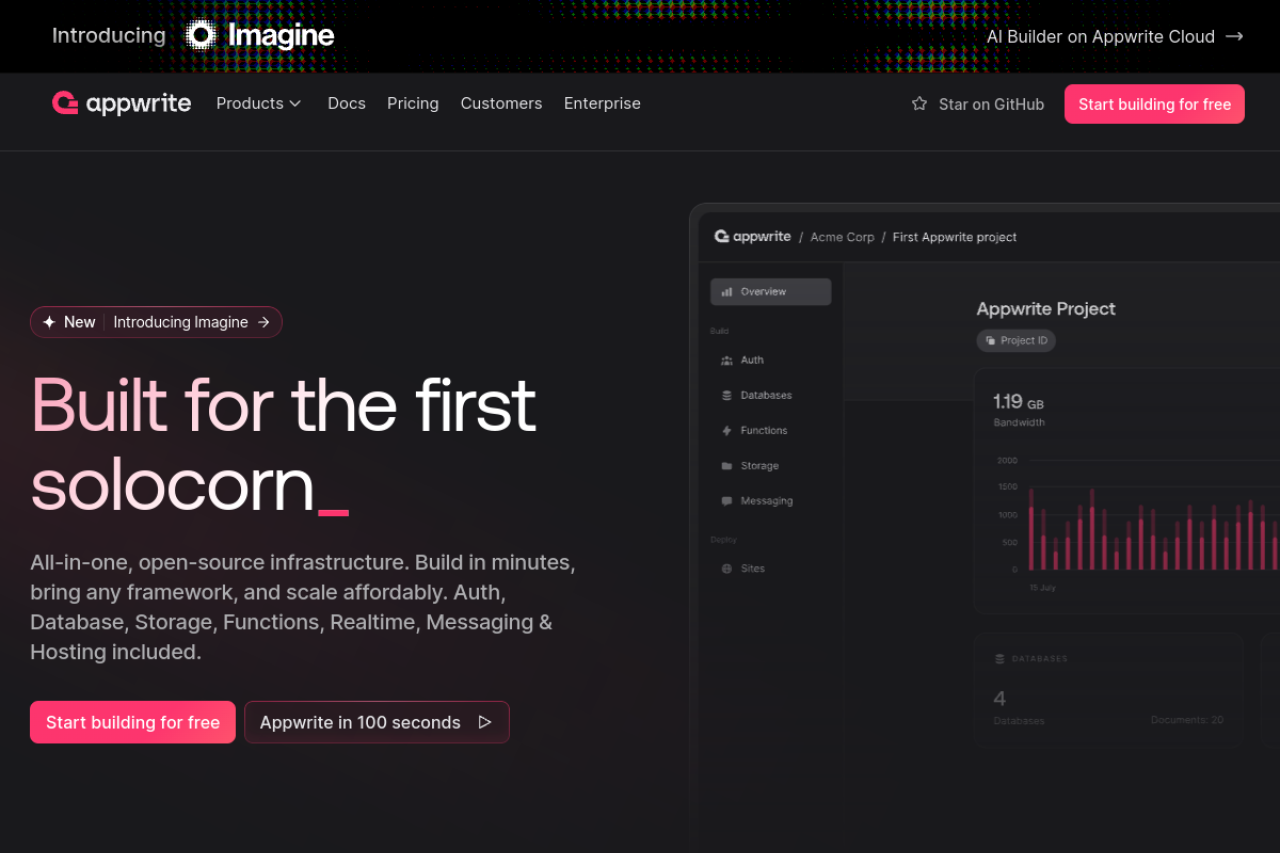Click the Storage folder icon in the sidebar
Image resolution: width=1280 pixels, height=853 pixels.
[x=727, y=466]
